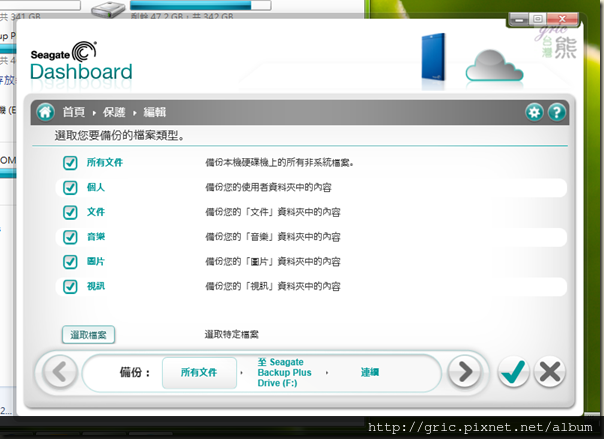Viewport: 604px width, 439px height.
Task: Open the settings gear icon
Action: click(x=534, y=112)
